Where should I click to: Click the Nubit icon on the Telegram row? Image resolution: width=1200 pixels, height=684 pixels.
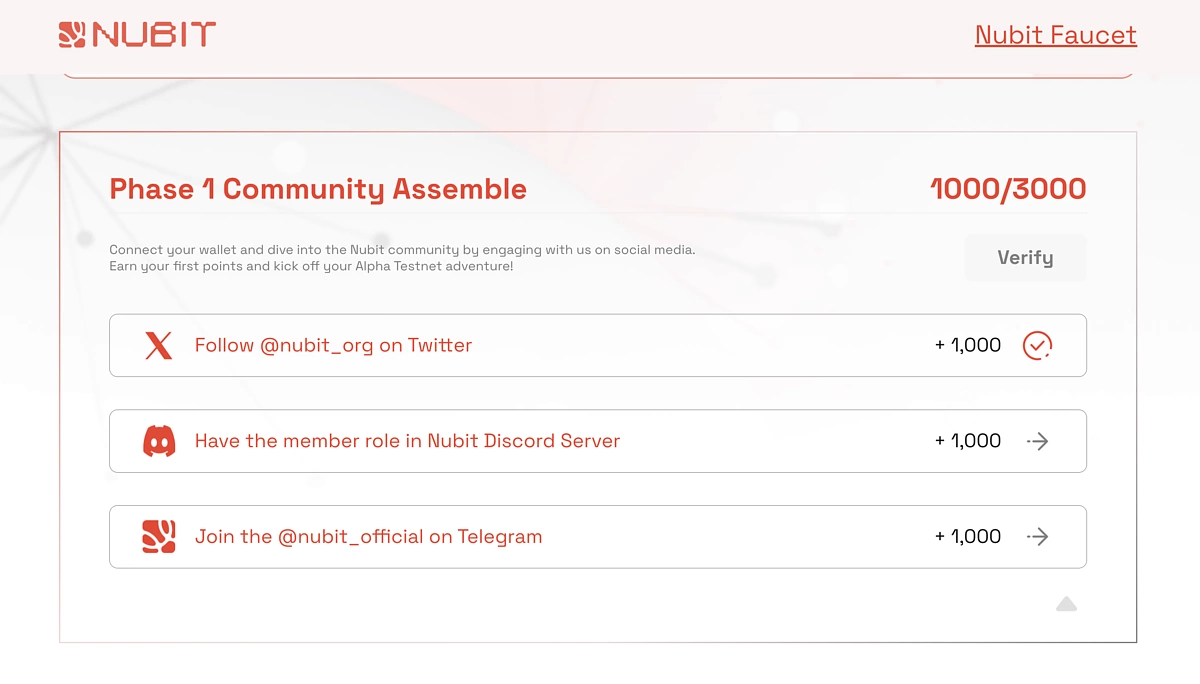[x=159, y=537]
